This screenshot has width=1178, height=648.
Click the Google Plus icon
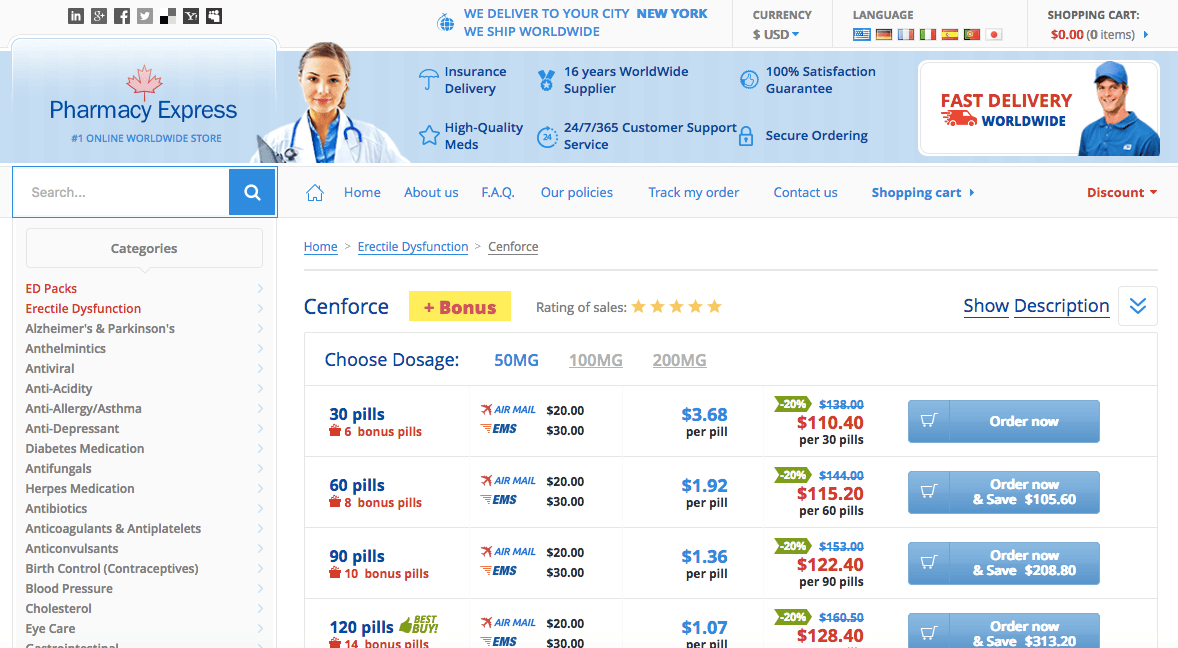pos(99,16)
